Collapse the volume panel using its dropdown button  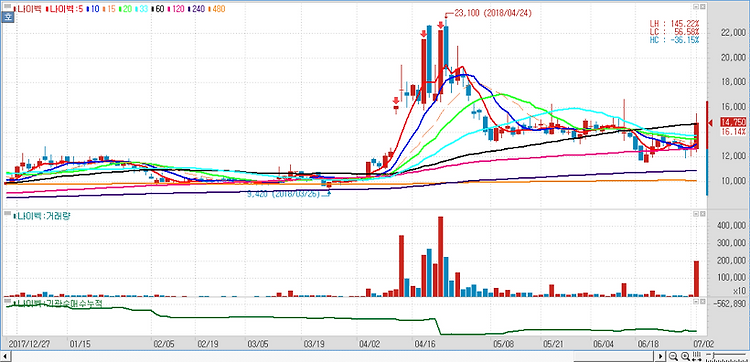pyautogui.click(x=696, y=214)
